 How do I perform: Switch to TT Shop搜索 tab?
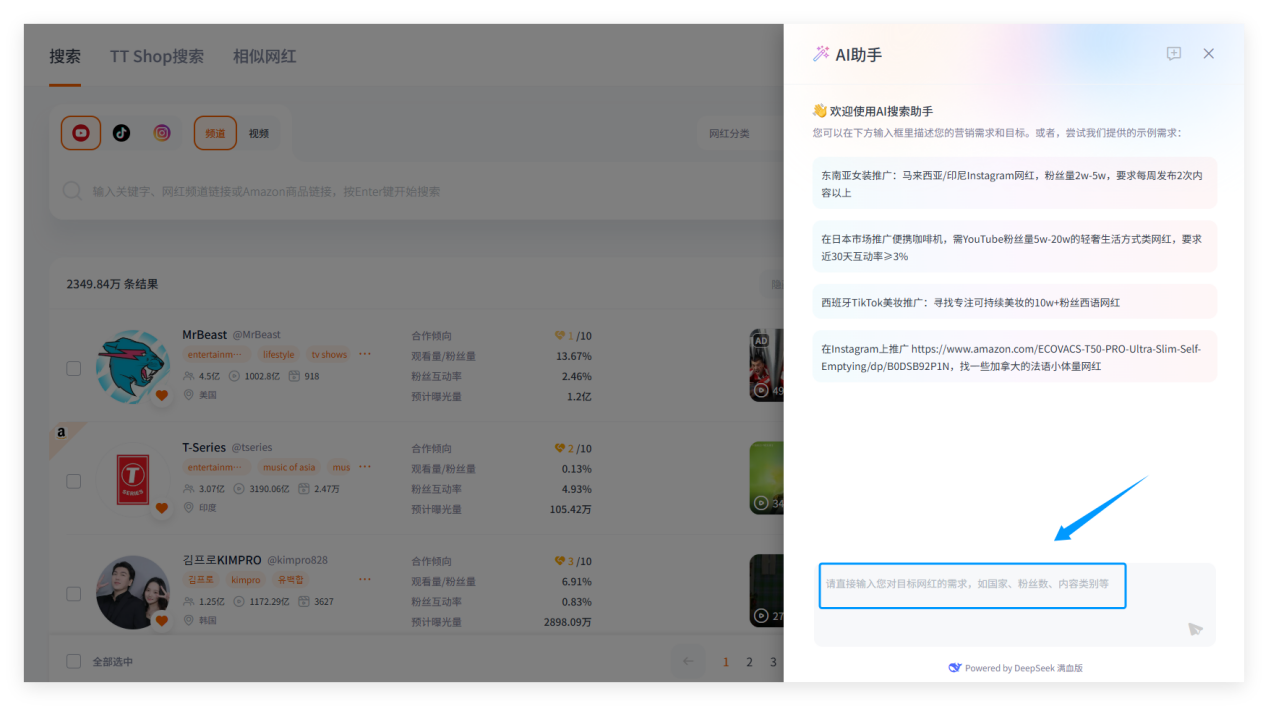tap(157, 57)
